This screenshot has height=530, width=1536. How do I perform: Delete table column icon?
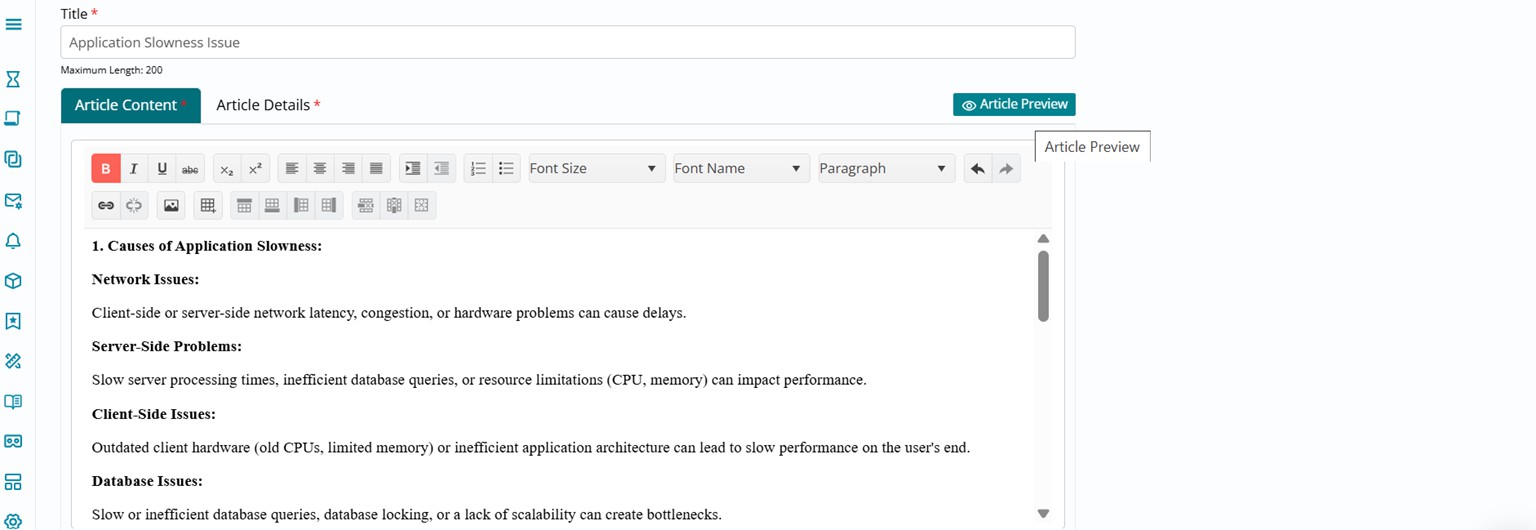[394, 205]
